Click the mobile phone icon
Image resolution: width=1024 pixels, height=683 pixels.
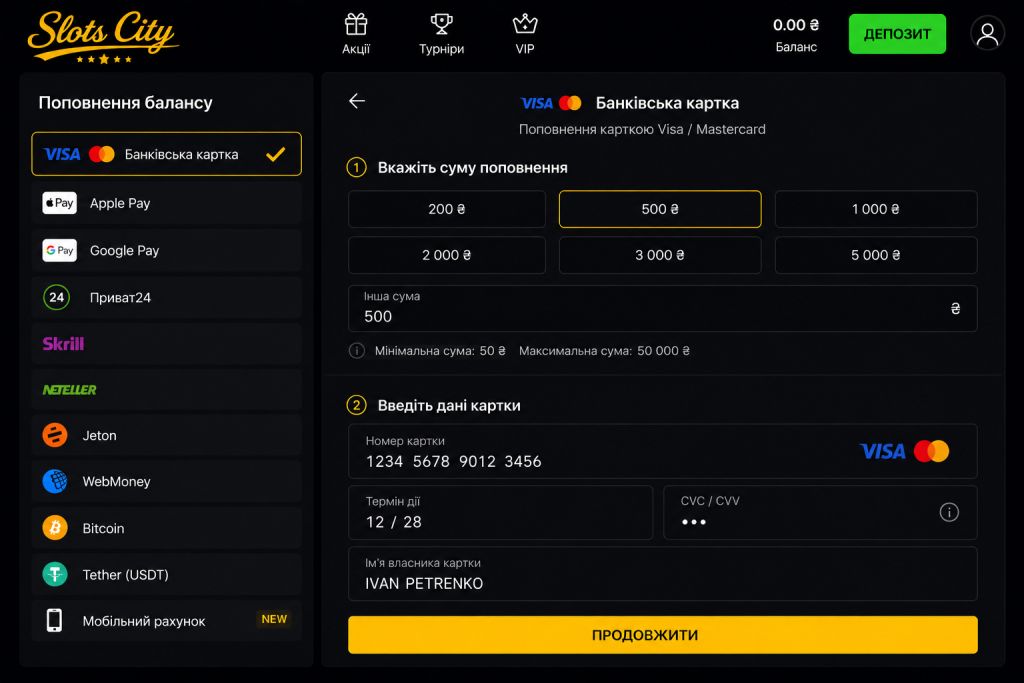tap(54, 620)
